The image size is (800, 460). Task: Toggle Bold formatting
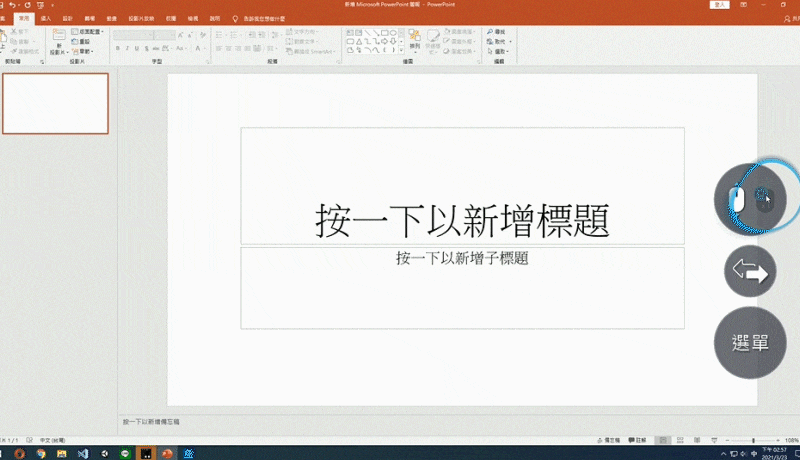(118, 48)
